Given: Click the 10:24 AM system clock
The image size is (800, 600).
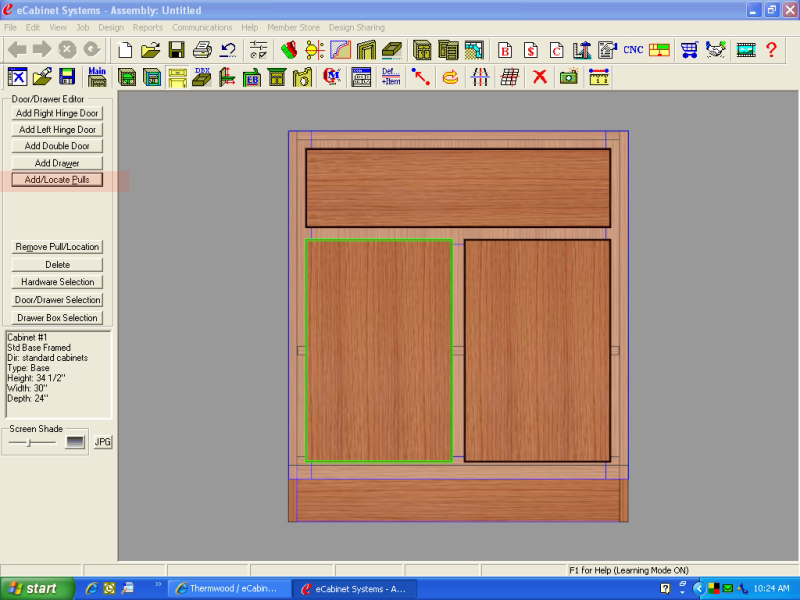Looking at the screenshot, I should [771, 589].
